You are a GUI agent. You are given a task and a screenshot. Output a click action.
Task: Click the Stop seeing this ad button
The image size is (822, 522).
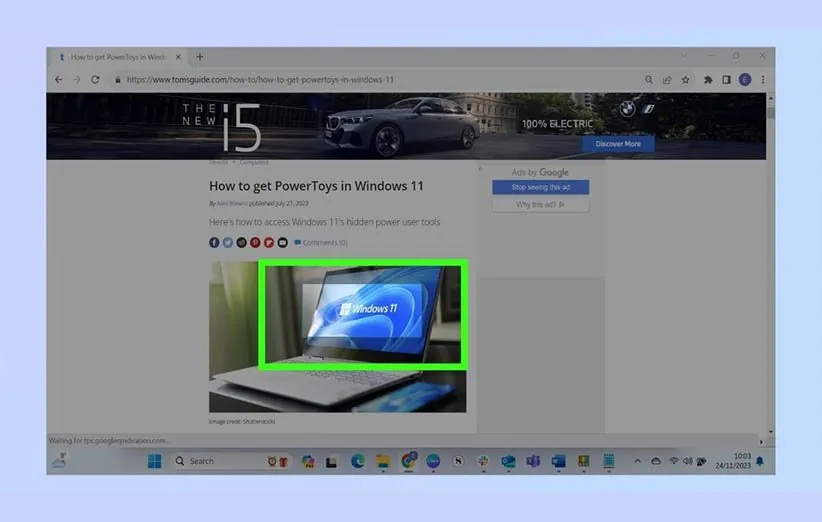(x=540, y=187)
